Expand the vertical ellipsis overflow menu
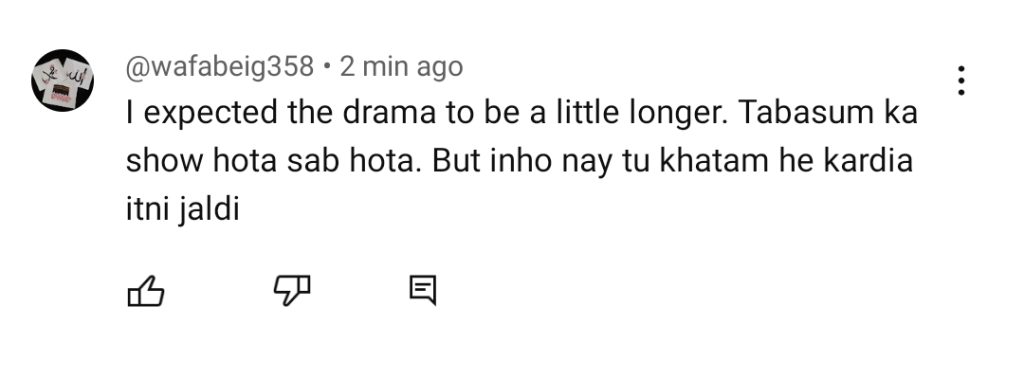This screenshot has height=378, width=1024. (x=961, y=80)
